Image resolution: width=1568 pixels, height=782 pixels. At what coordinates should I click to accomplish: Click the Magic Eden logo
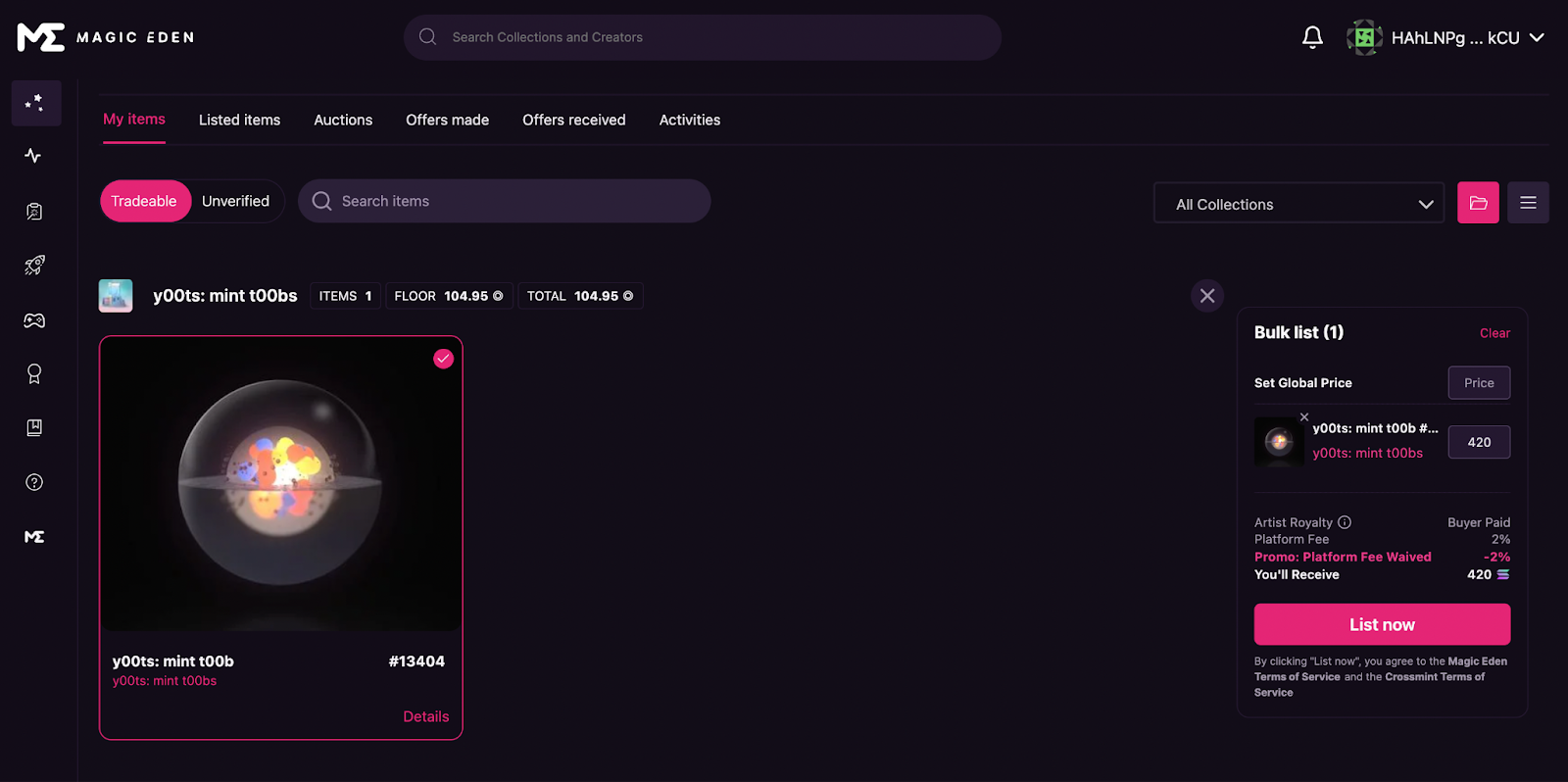coord(106,37)
